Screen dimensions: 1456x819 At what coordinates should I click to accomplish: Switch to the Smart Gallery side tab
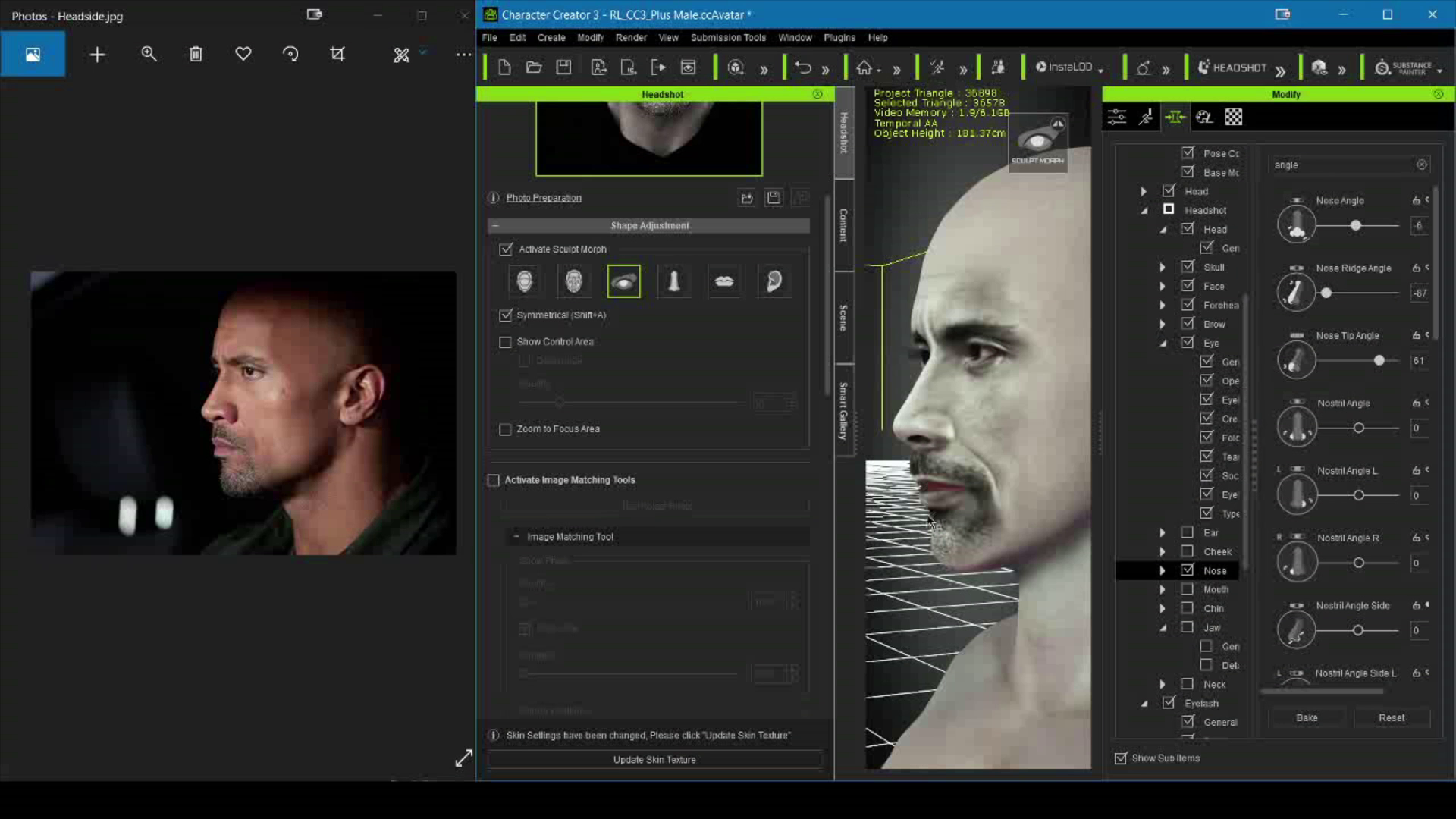pos(843,410)
